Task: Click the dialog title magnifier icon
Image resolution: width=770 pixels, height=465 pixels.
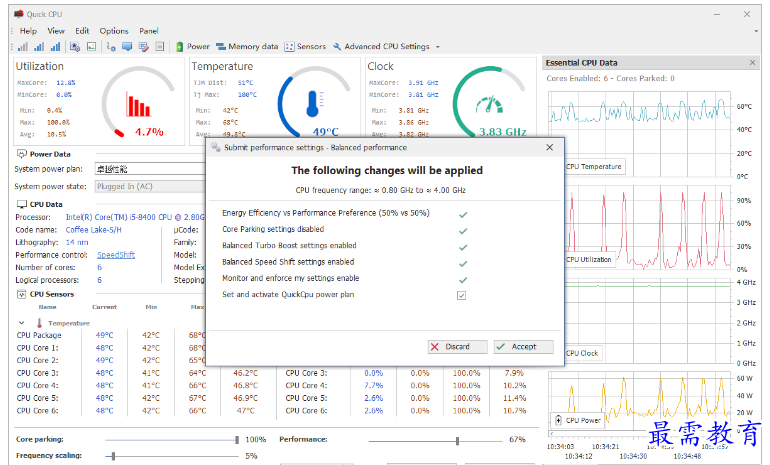Action: (216, 147)
